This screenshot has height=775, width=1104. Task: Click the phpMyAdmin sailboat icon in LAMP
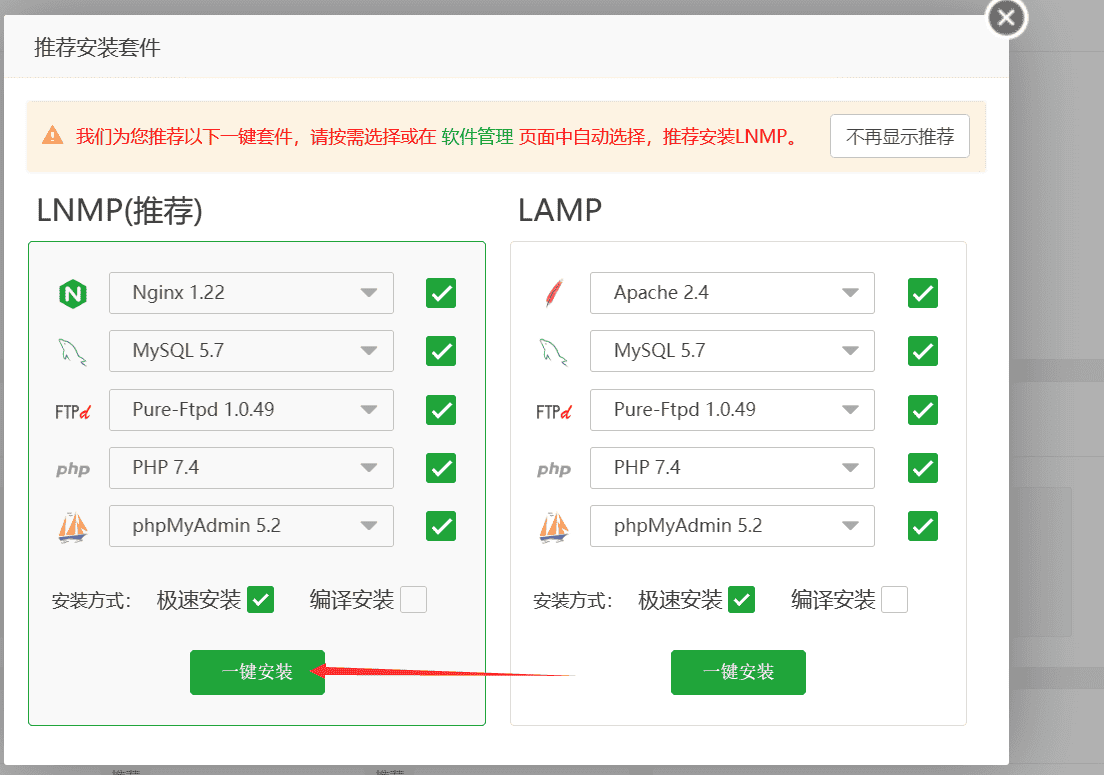554,527
